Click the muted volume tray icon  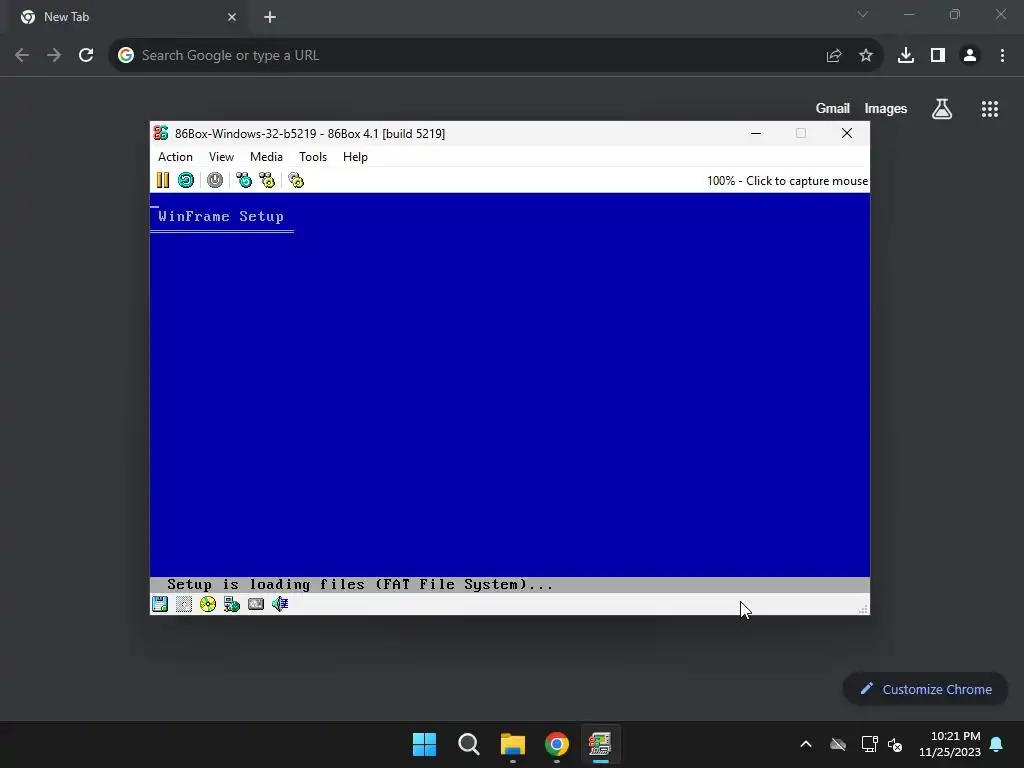(895, 744)
